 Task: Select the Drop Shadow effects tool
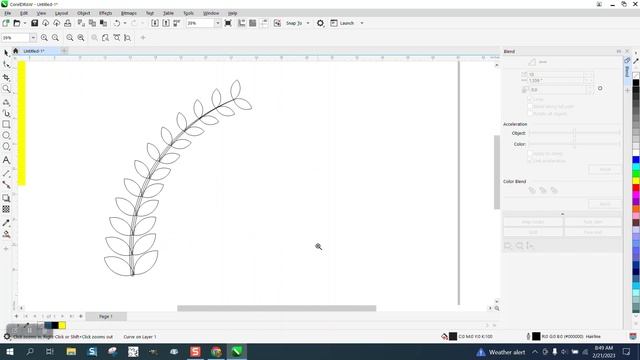[x=6, y=198]
